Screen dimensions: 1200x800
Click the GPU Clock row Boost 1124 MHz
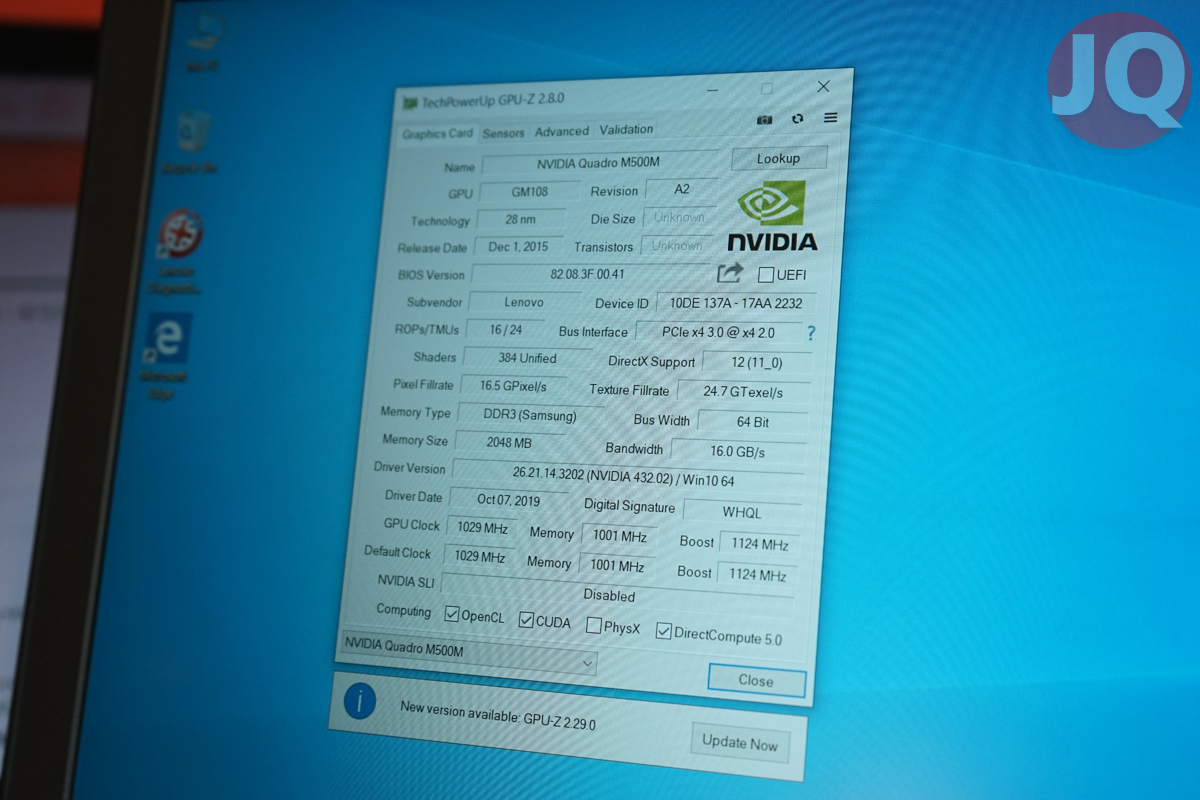pos(760,544)
